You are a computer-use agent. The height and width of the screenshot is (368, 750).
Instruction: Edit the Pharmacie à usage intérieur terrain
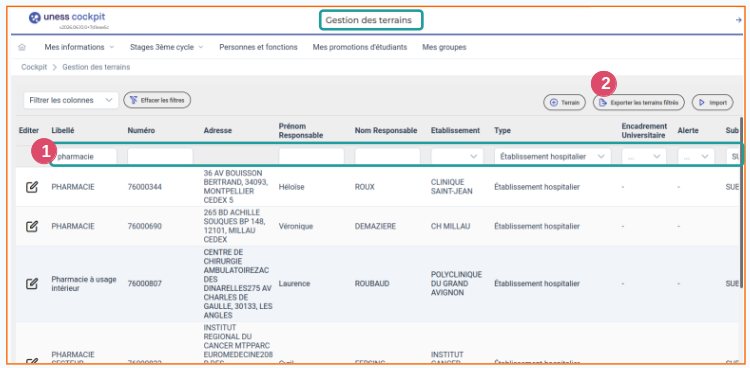[32, 284]
